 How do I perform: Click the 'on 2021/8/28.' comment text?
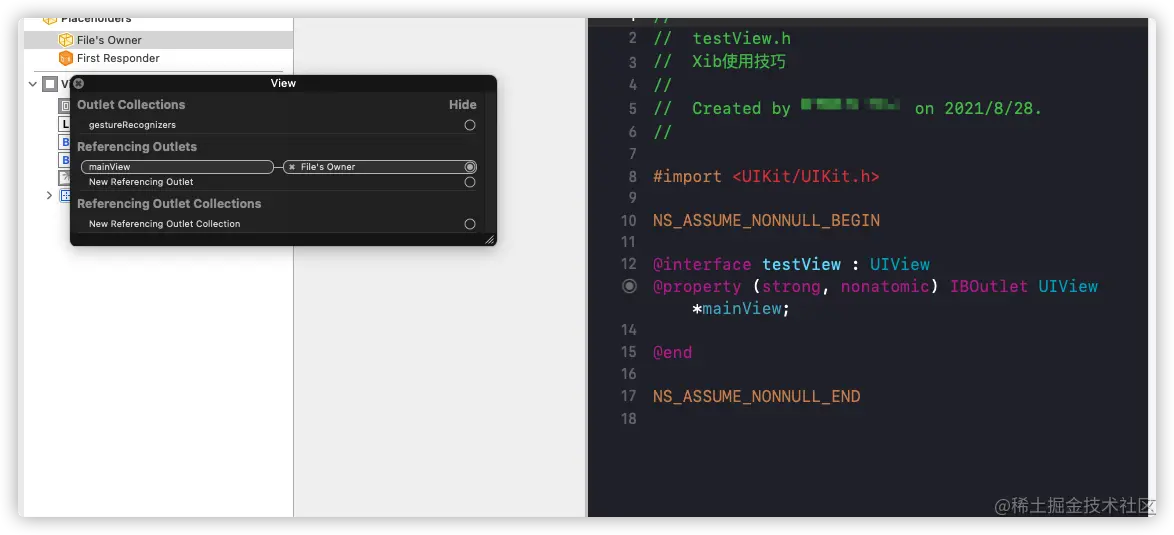click(x=978, y=108)
